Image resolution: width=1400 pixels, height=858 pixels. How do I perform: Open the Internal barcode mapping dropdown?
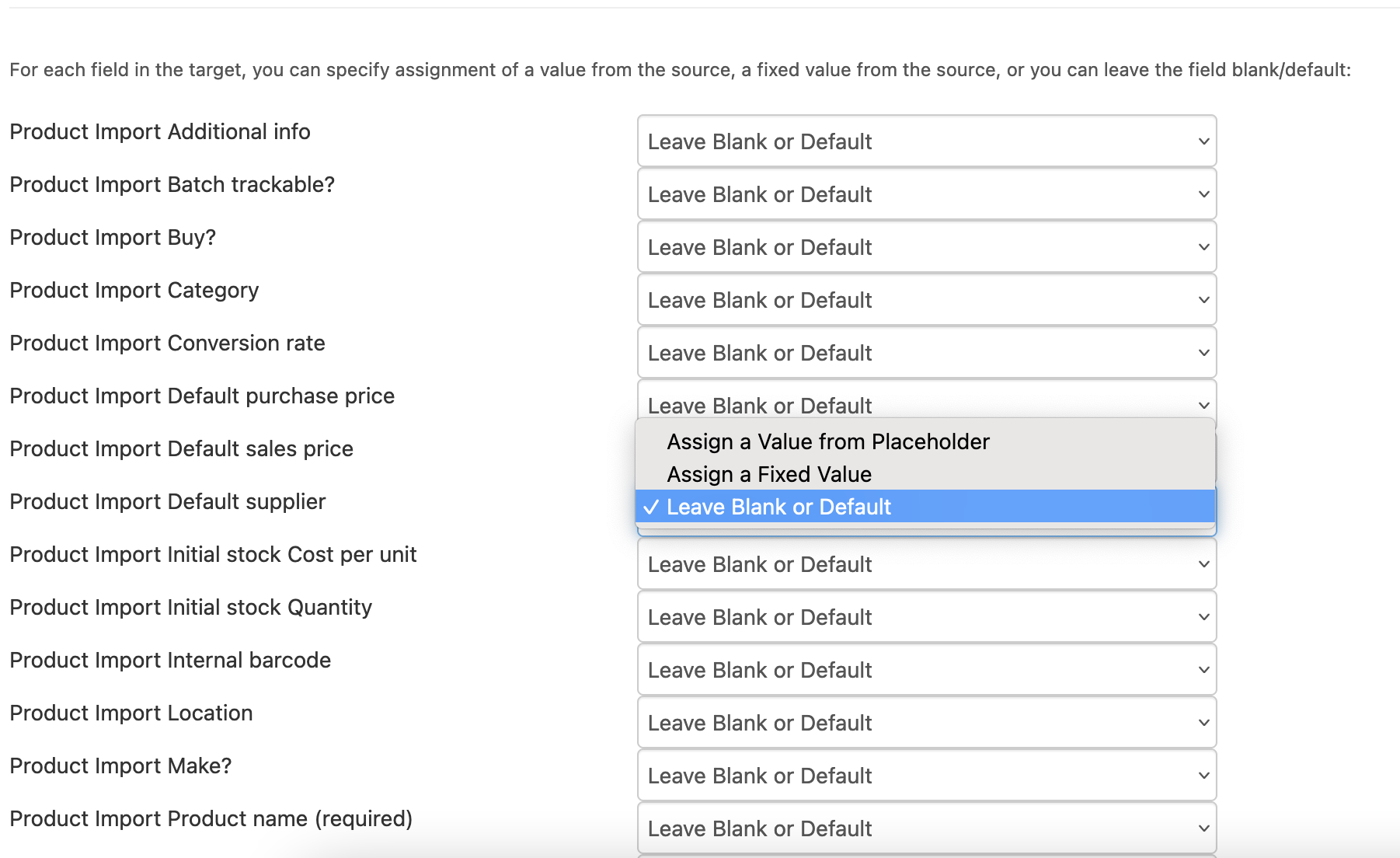(x=926, y=670)
